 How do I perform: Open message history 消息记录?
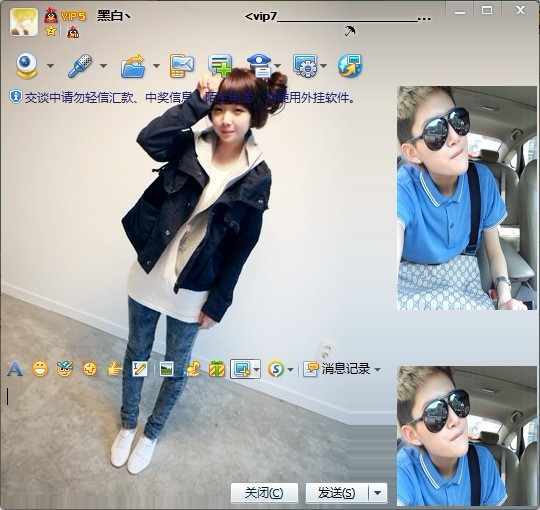click(336, 369)
